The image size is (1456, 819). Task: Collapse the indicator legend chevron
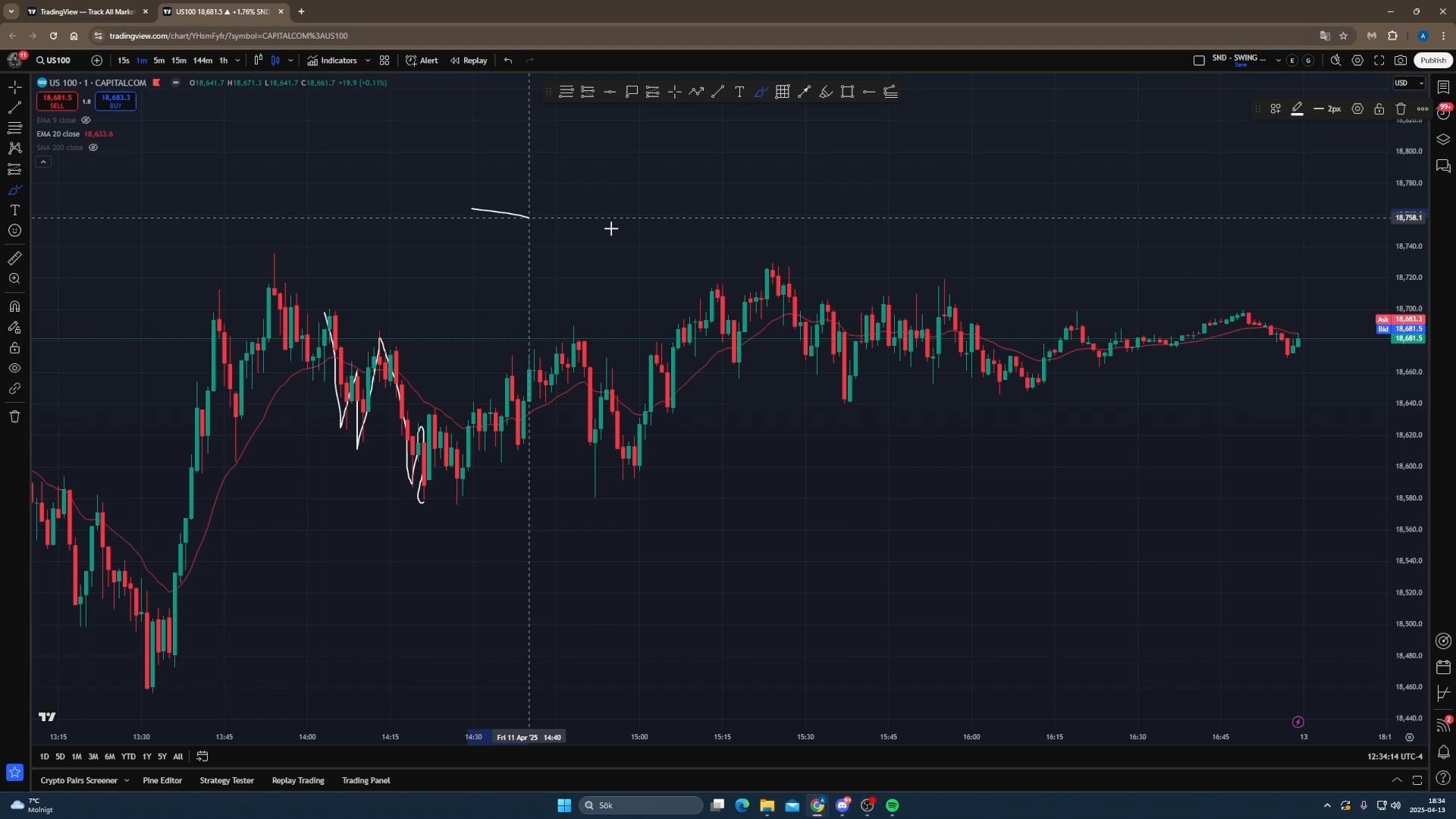click(43, 162)
